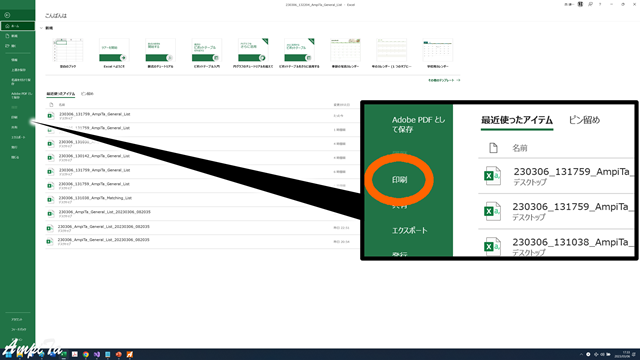Open Adobe Acrobat from the taskbar

[75, 354]
